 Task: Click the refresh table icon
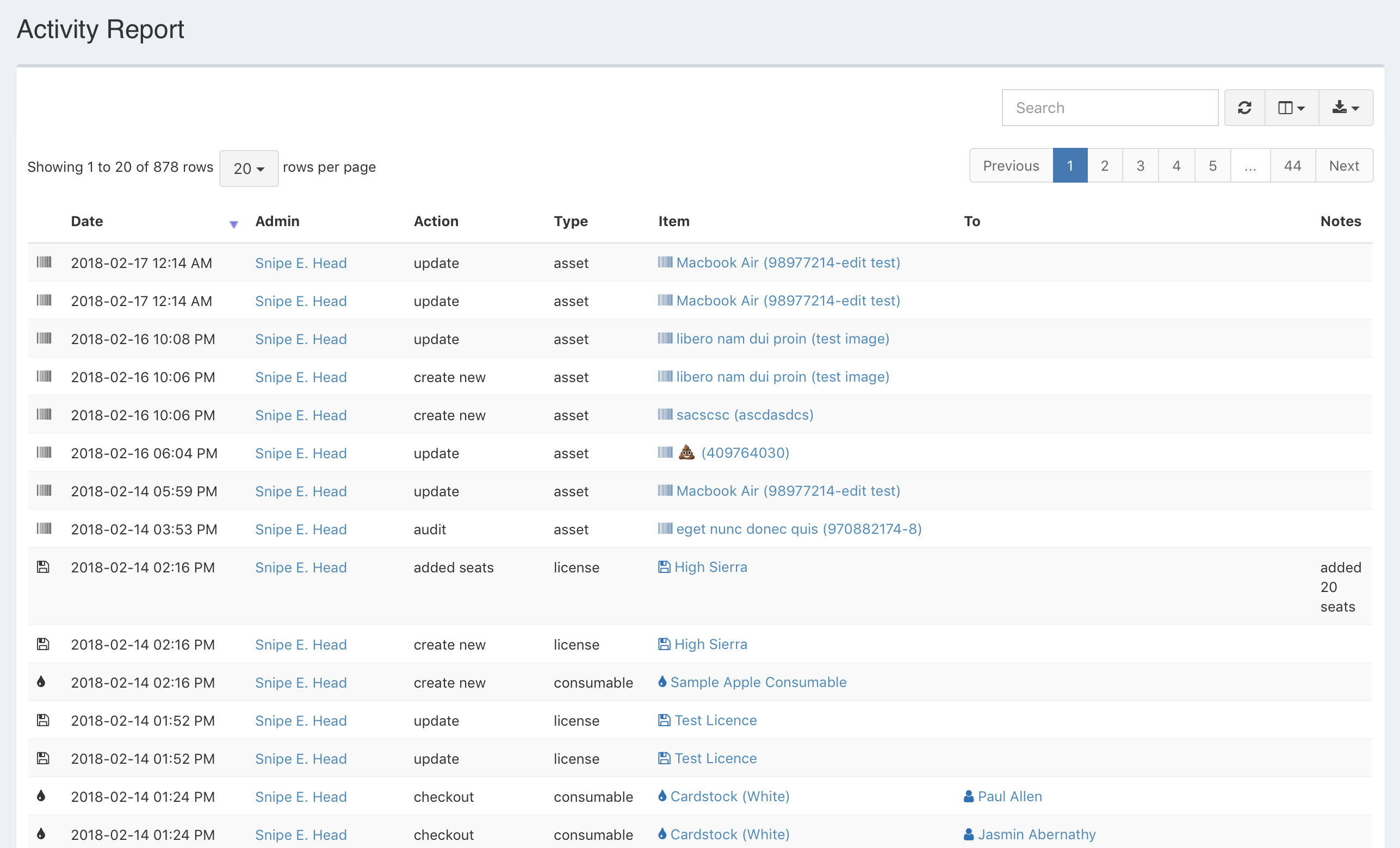(1244, 107)
